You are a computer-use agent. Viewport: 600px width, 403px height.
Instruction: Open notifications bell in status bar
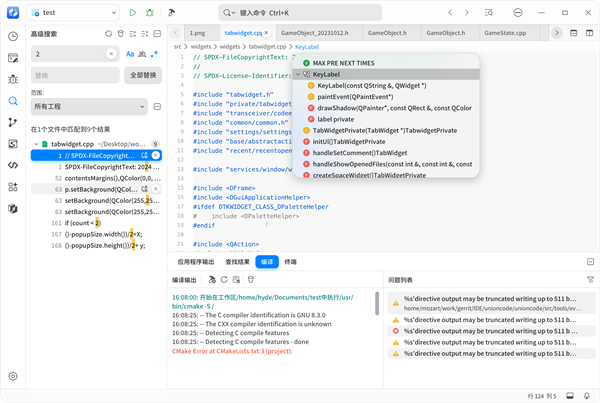click(x=586, y=396)
